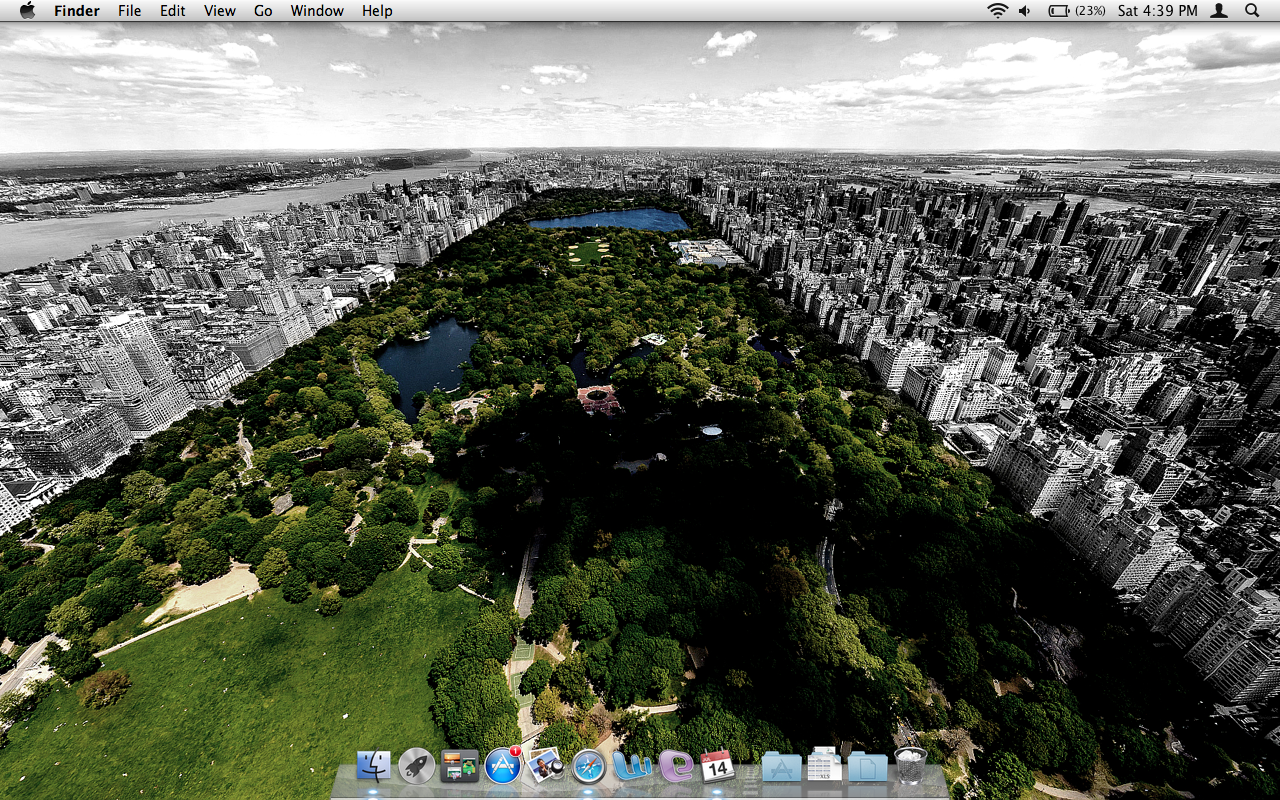Open iCal calendar showing 14
Viewport: 1280px width, 800px height.
[717, 766]
